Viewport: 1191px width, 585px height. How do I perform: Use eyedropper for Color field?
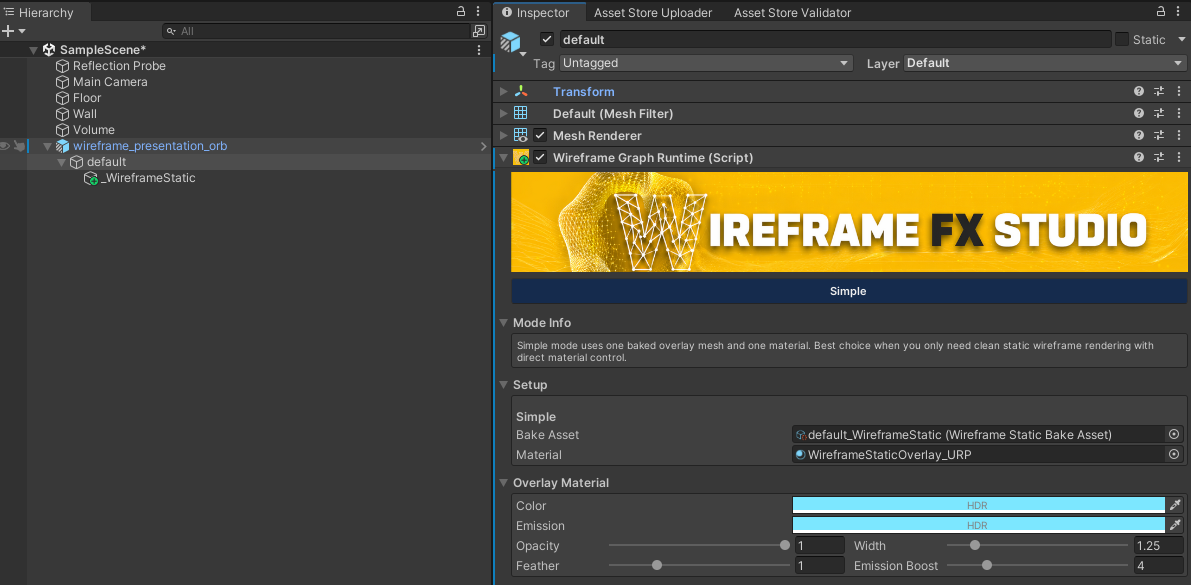(x=1175, y=505)
